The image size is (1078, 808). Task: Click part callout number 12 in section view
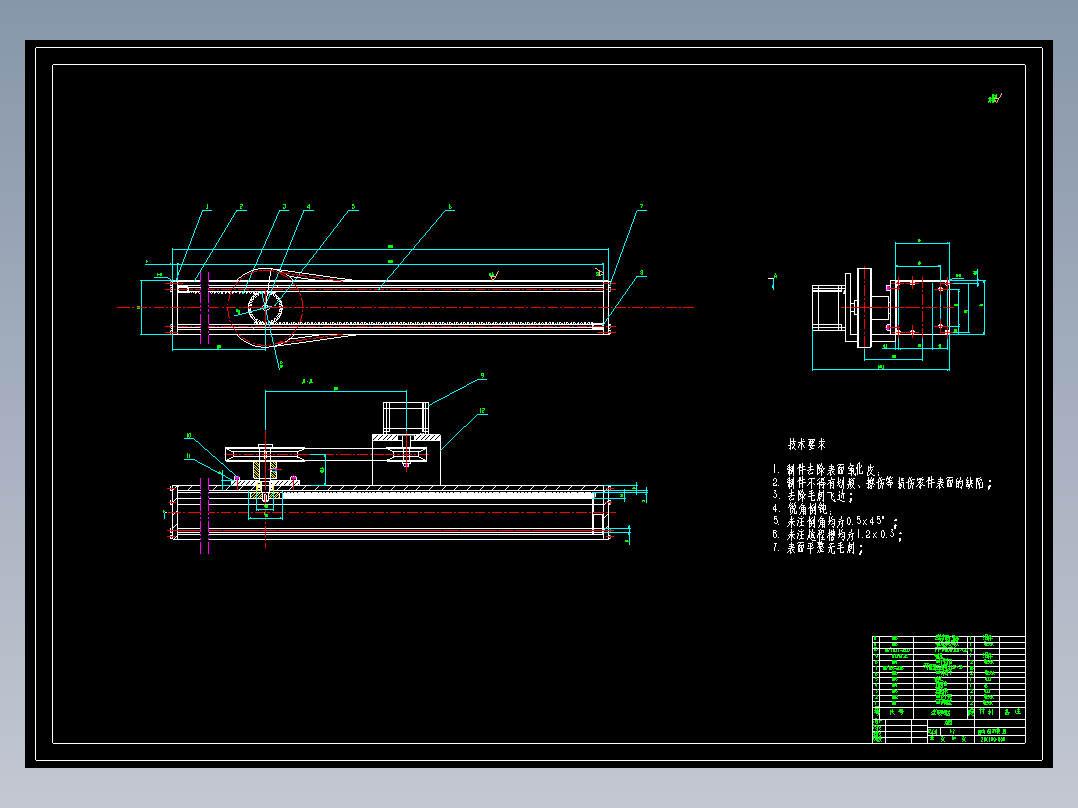point(482,411)
